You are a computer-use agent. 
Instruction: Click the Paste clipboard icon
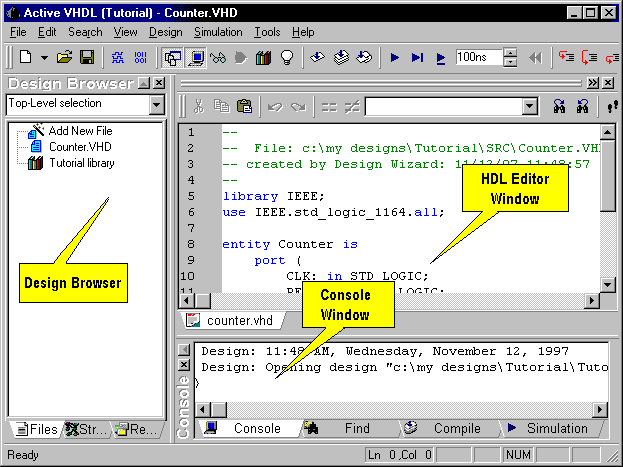pos(243,106)
